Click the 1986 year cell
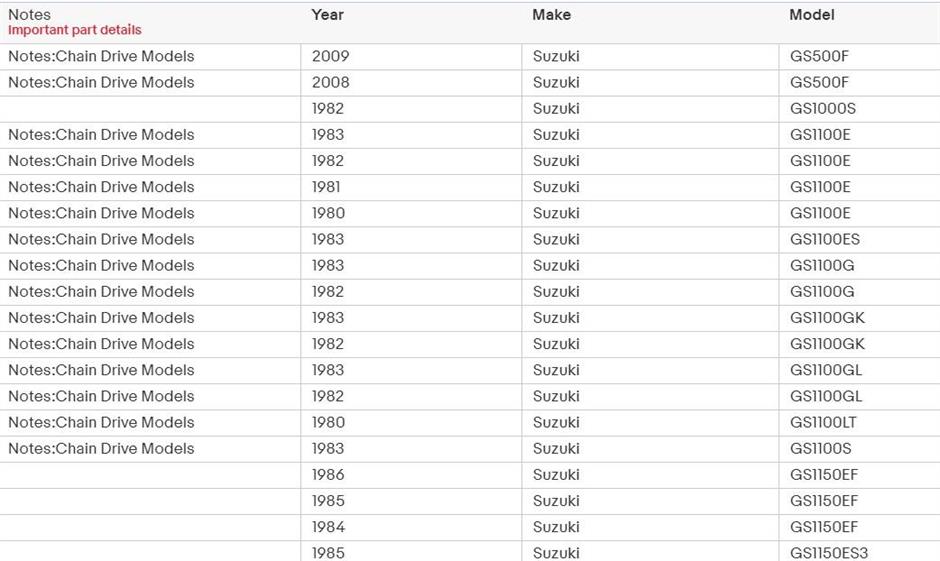 coord(328,474)
